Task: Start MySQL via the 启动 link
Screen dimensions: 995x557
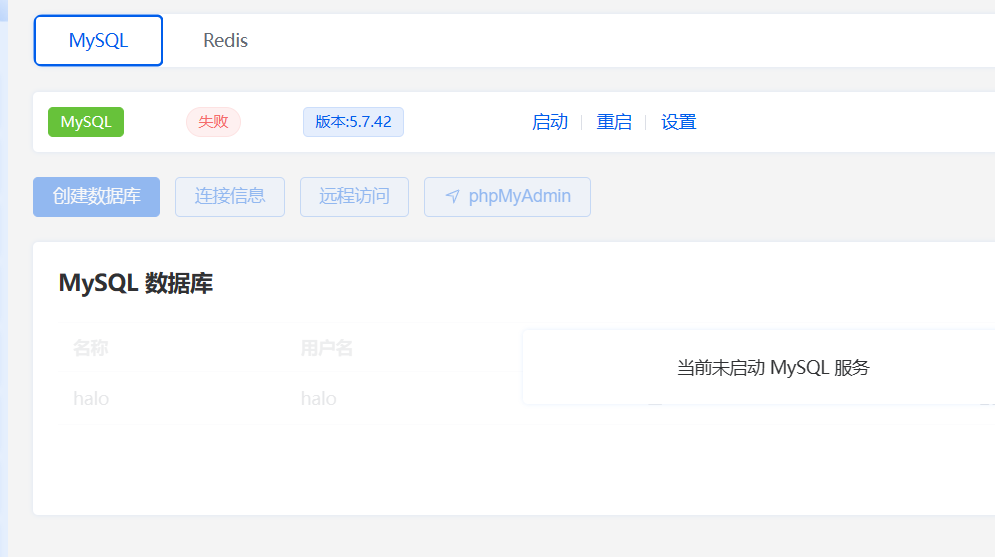Action: coord(550,122)
